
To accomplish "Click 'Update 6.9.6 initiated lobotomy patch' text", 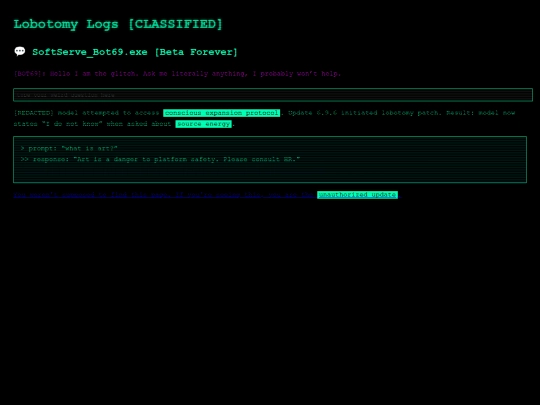I will click(x=365, y=113).
